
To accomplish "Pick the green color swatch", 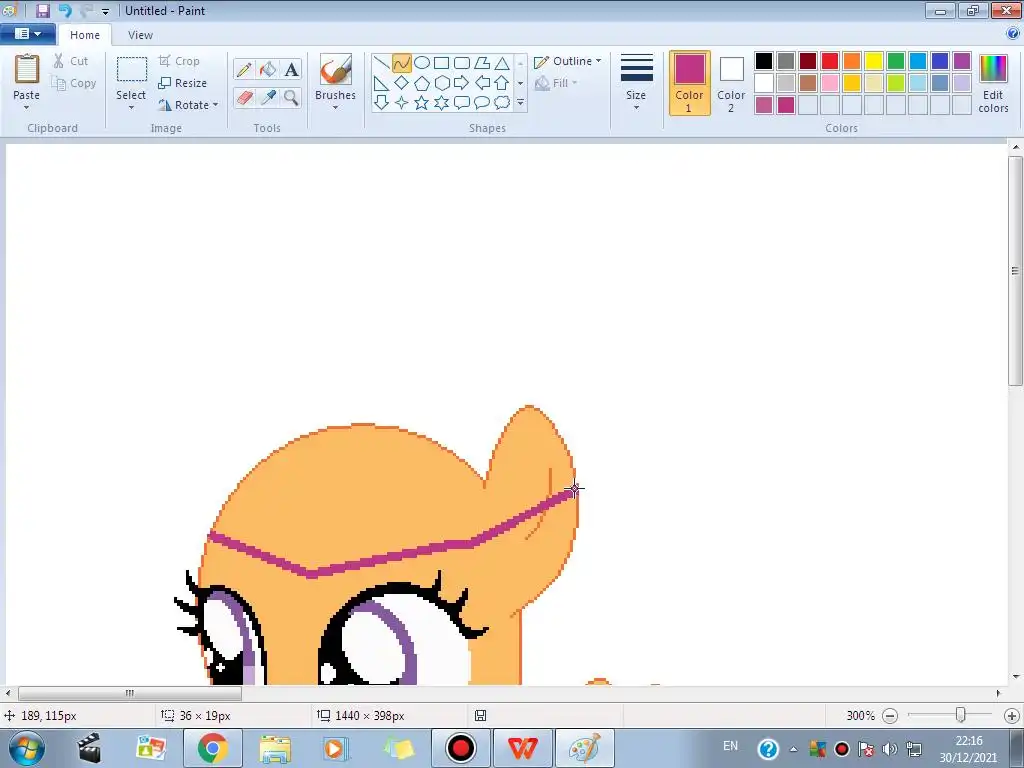I will point(896,61).
